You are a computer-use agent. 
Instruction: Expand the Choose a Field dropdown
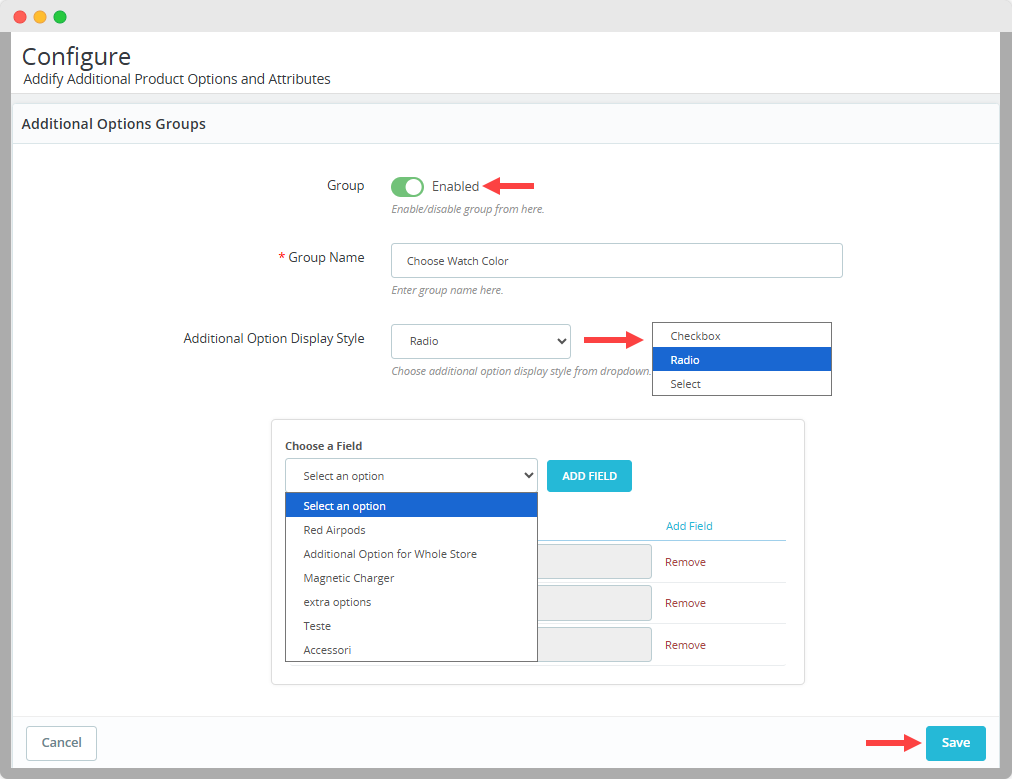click(411, 476)
